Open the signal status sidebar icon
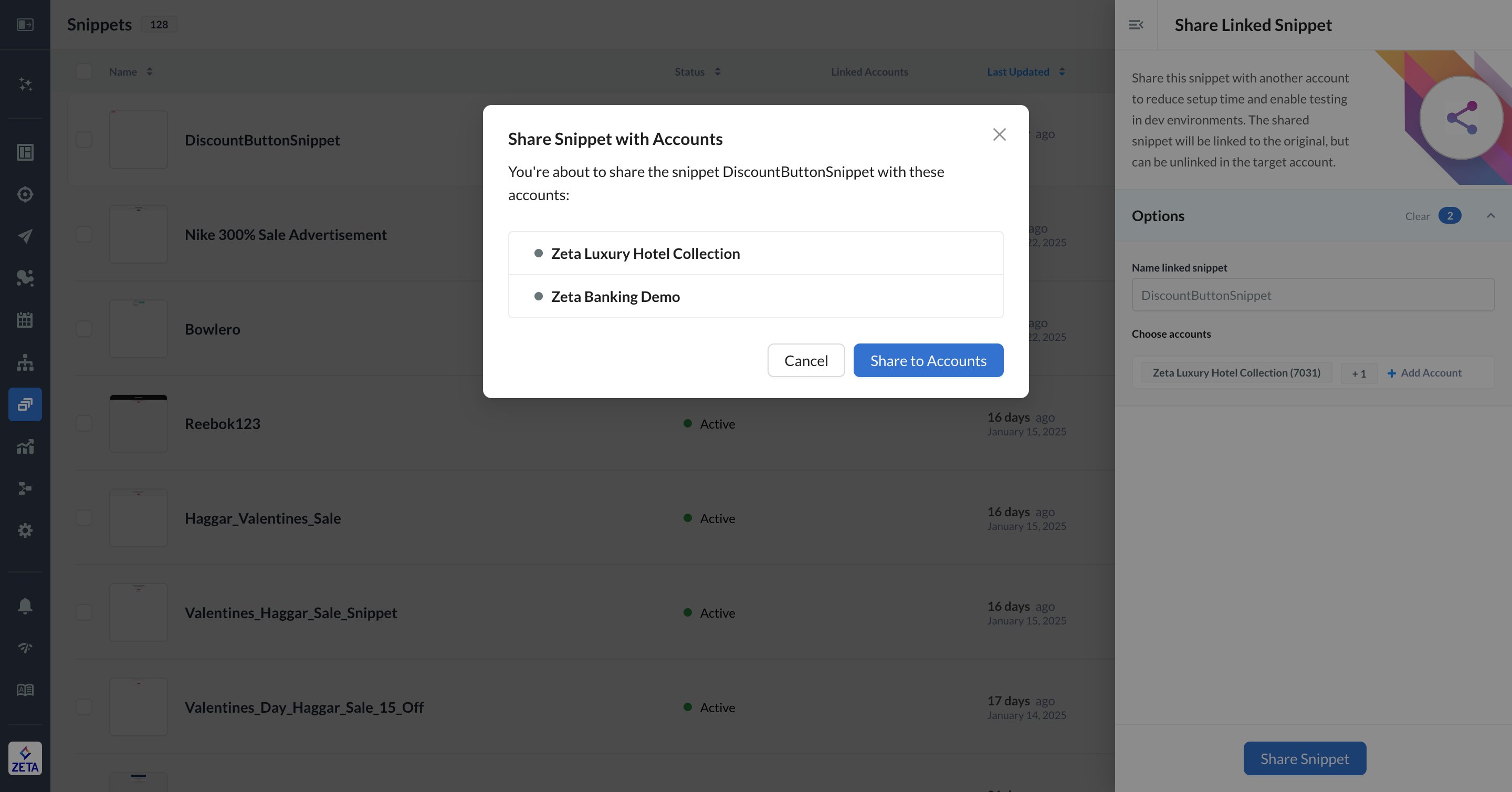This screenshot has width=1512, height=792. coord(25,648)
